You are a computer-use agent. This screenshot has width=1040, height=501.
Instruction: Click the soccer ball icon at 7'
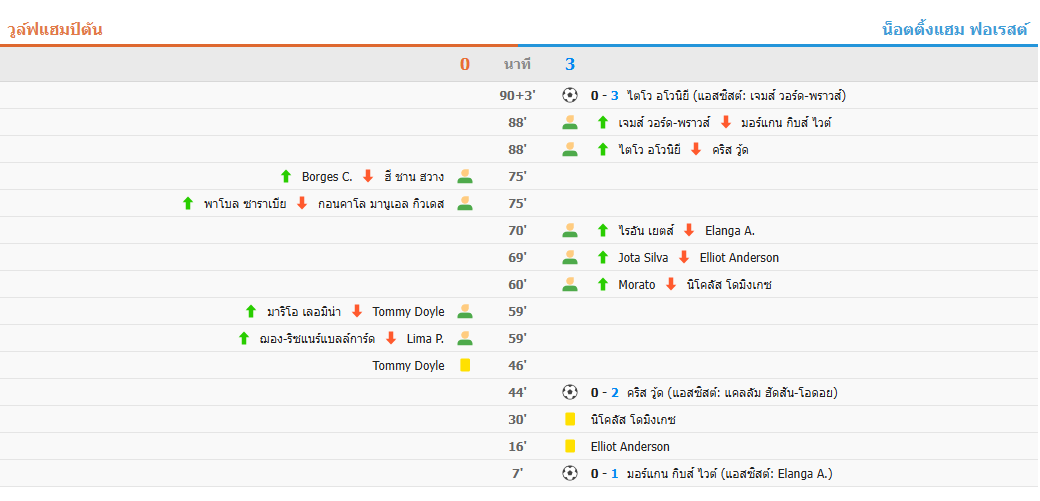(570, 474)
